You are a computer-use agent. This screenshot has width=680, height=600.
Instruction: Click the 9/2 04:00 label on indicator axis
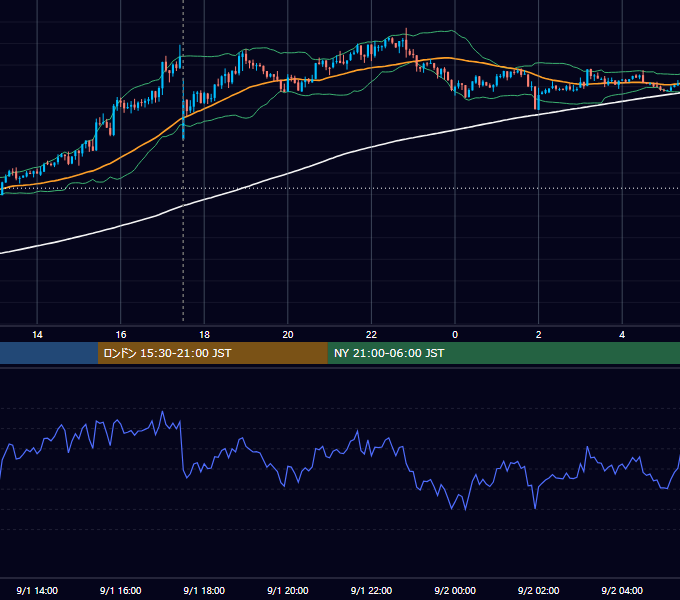tap(622, 591)
